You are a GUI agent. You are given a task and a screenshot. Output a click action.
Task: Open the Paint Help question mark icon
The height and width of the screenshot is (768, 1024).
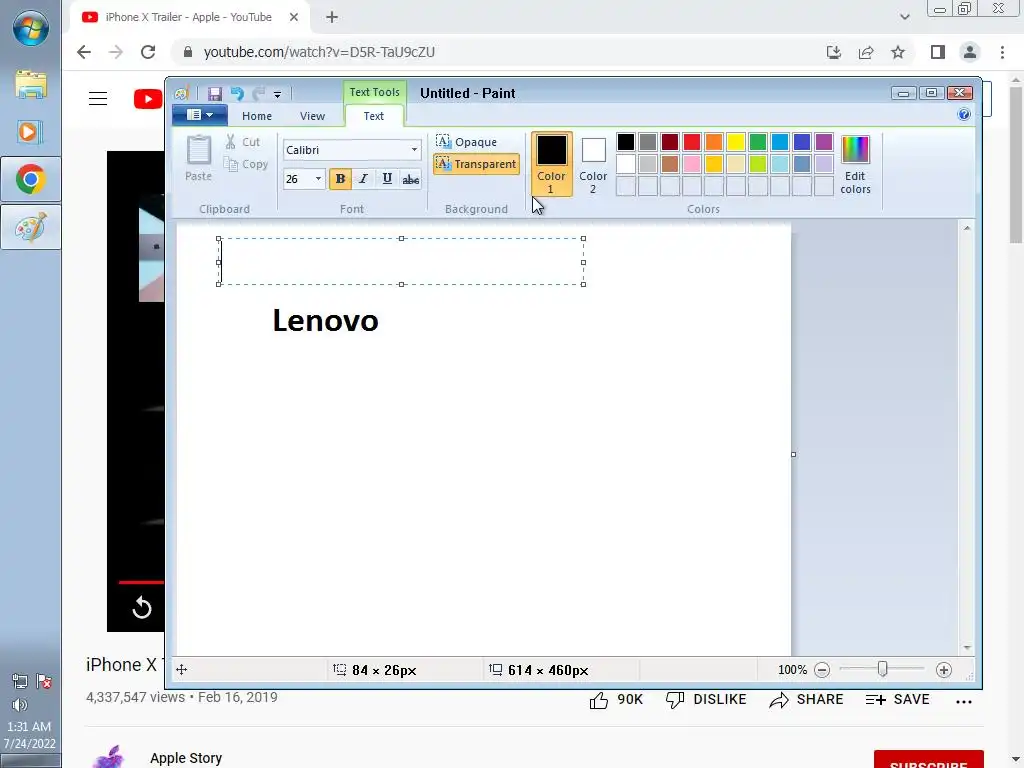[964, 114]
